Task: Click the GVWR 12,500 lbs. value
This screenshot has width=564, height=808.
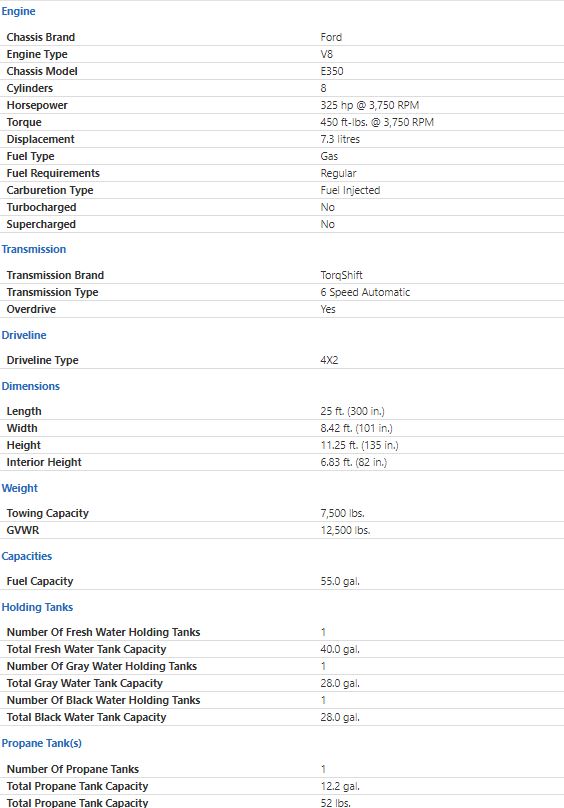Action: [x=345, y=530]
